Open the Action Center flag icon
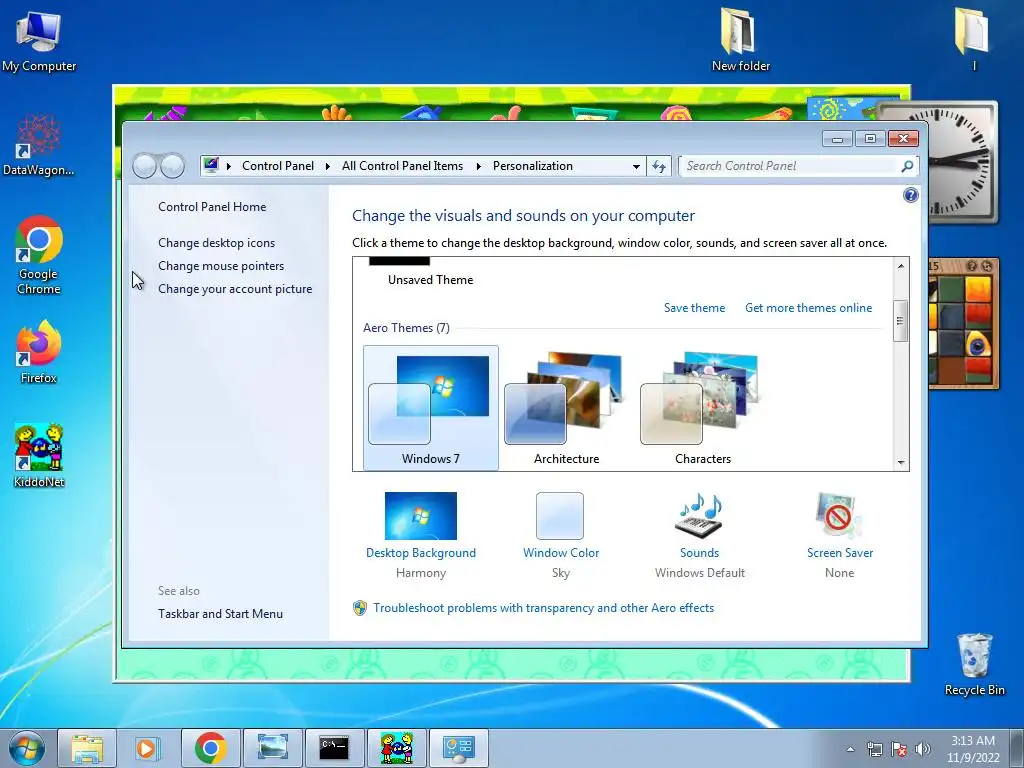The image size is (1024, 768). 899,749
